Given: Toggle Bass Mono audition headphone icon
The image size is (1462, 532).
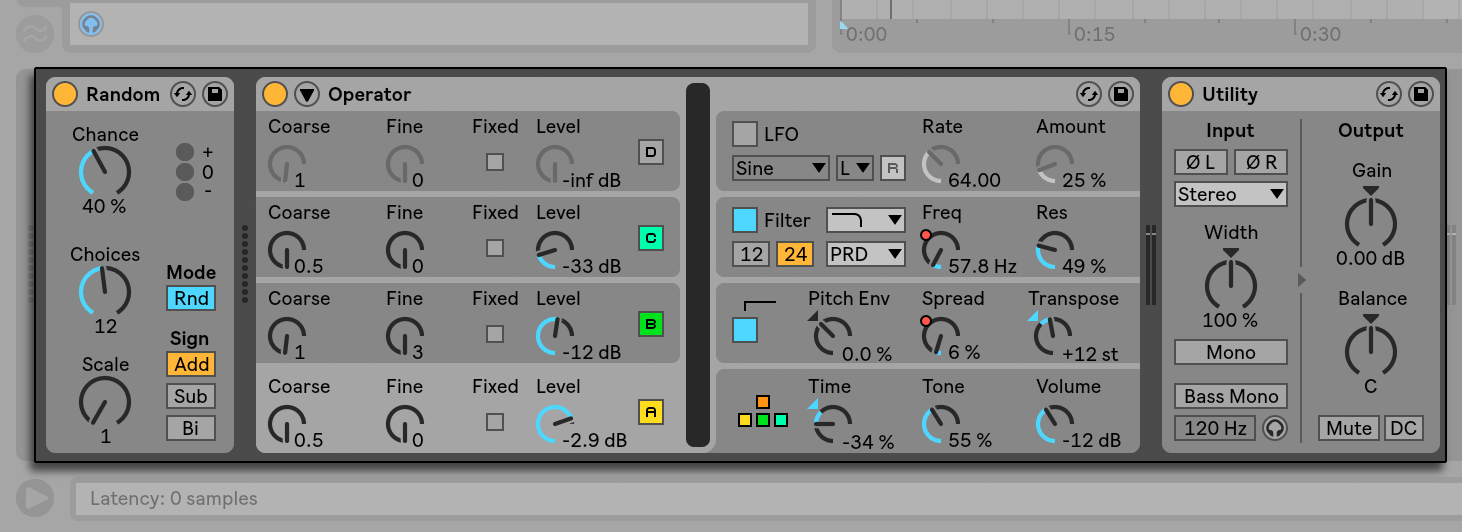Looking at the screenshot, I should click(x=1275, y=428).
